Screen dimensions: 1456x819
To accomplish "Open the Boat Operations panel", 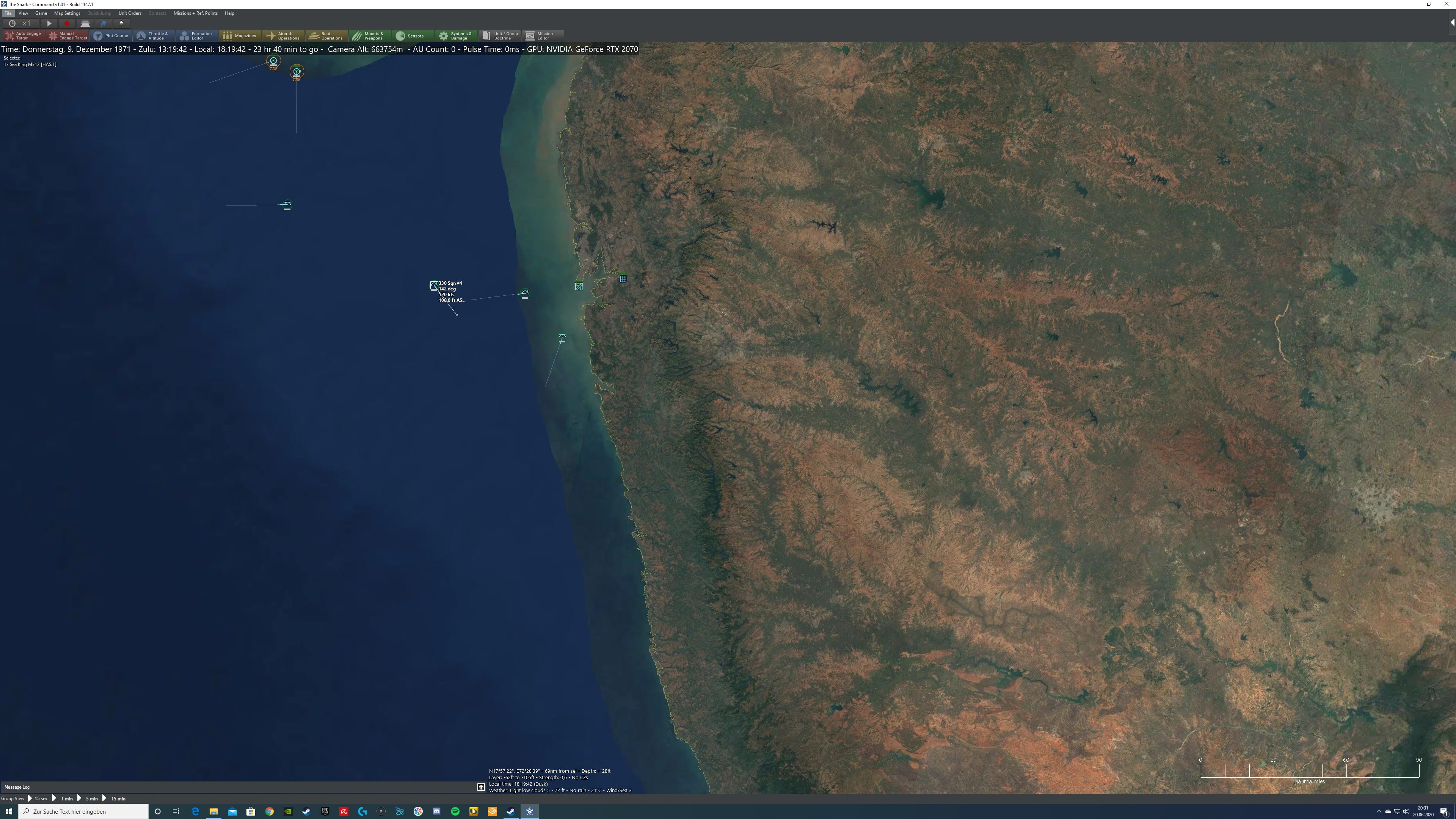I will [327, 36].
